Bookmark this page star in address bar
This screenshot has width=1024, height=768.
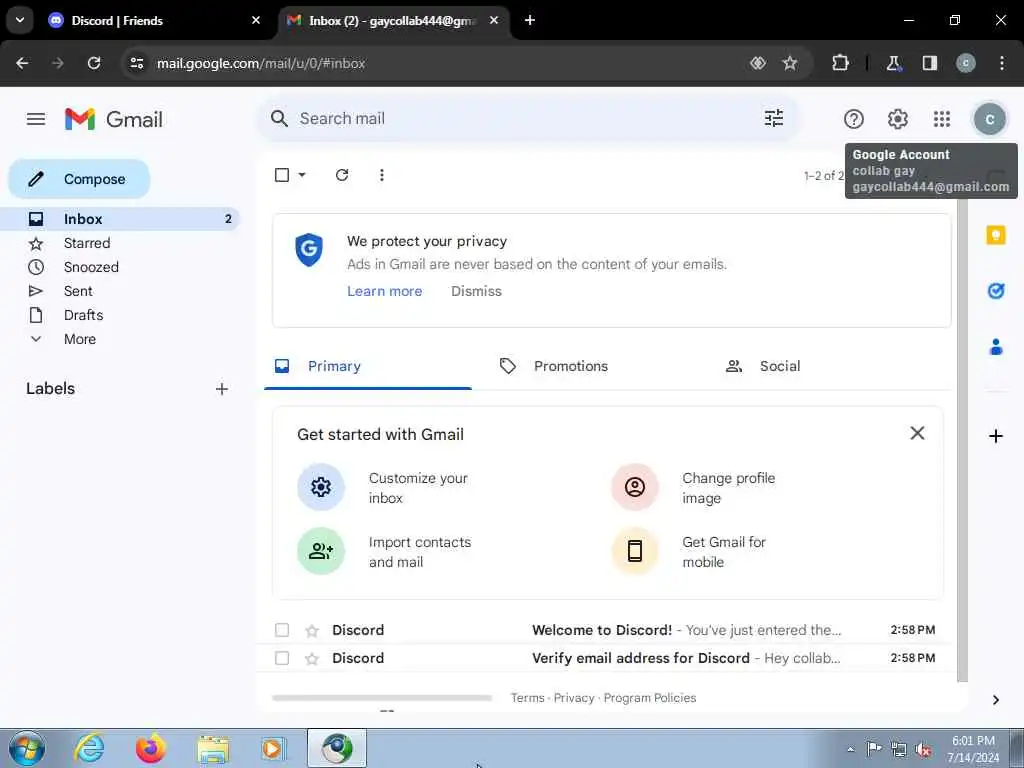pyautogui.click(x=790, y=63)
